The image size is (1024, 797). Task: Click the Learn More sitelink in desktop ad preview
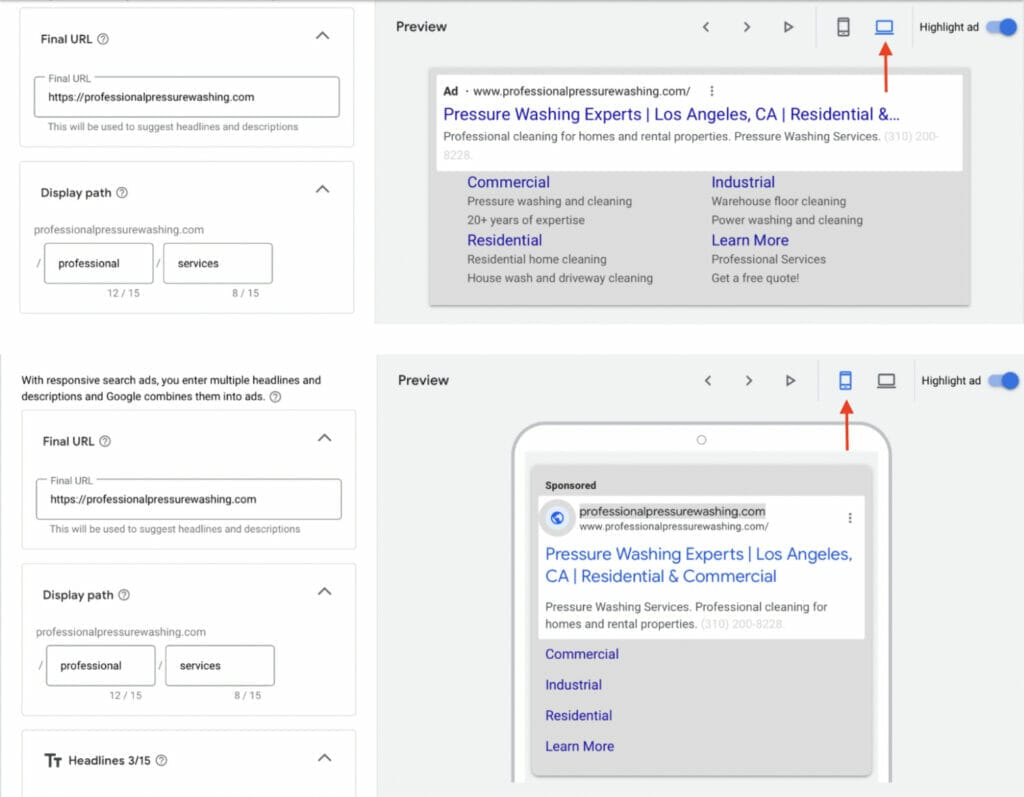750,240
